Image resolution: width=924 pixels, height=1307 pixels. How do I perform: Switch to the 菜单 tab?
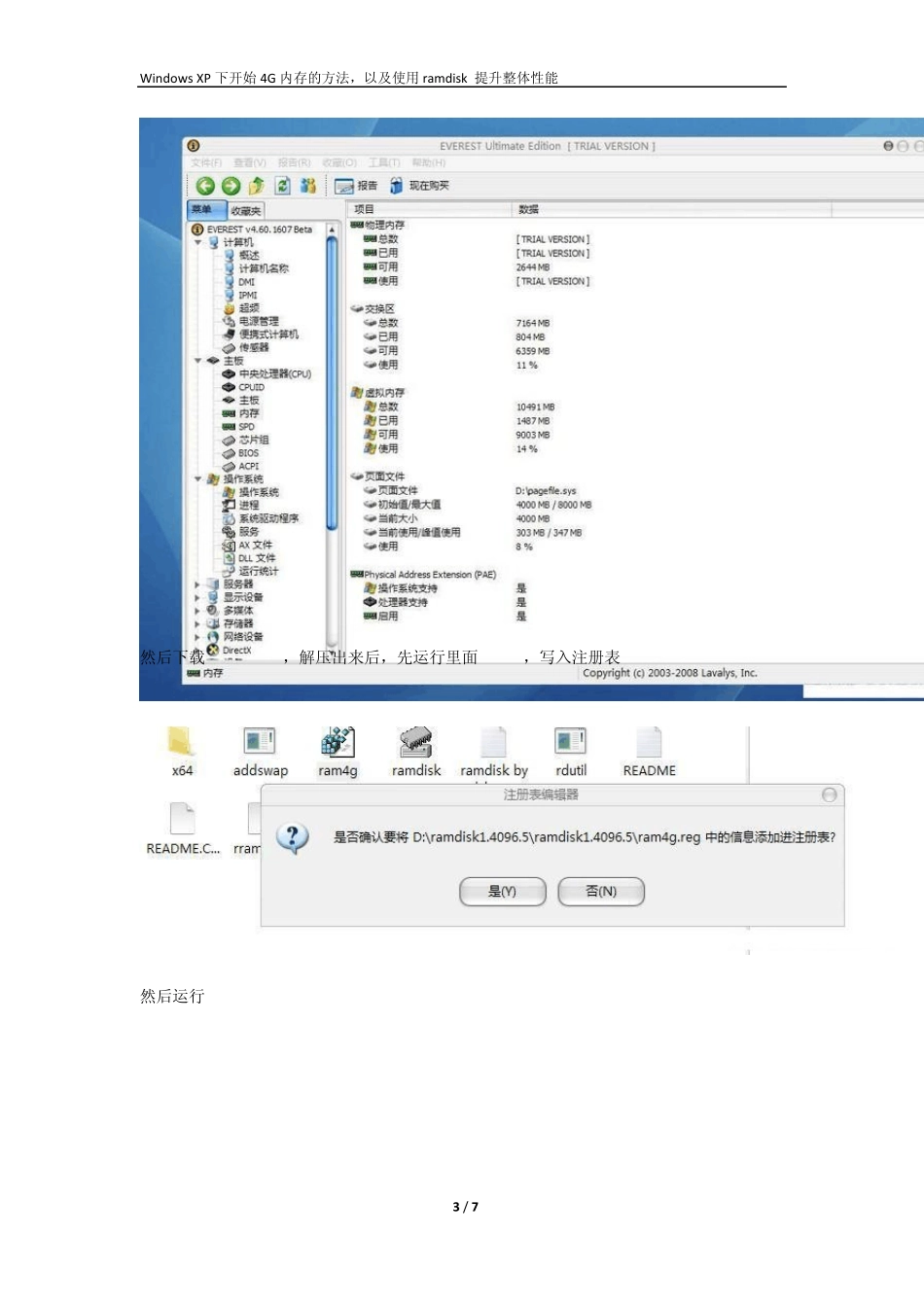pos(205,210)
